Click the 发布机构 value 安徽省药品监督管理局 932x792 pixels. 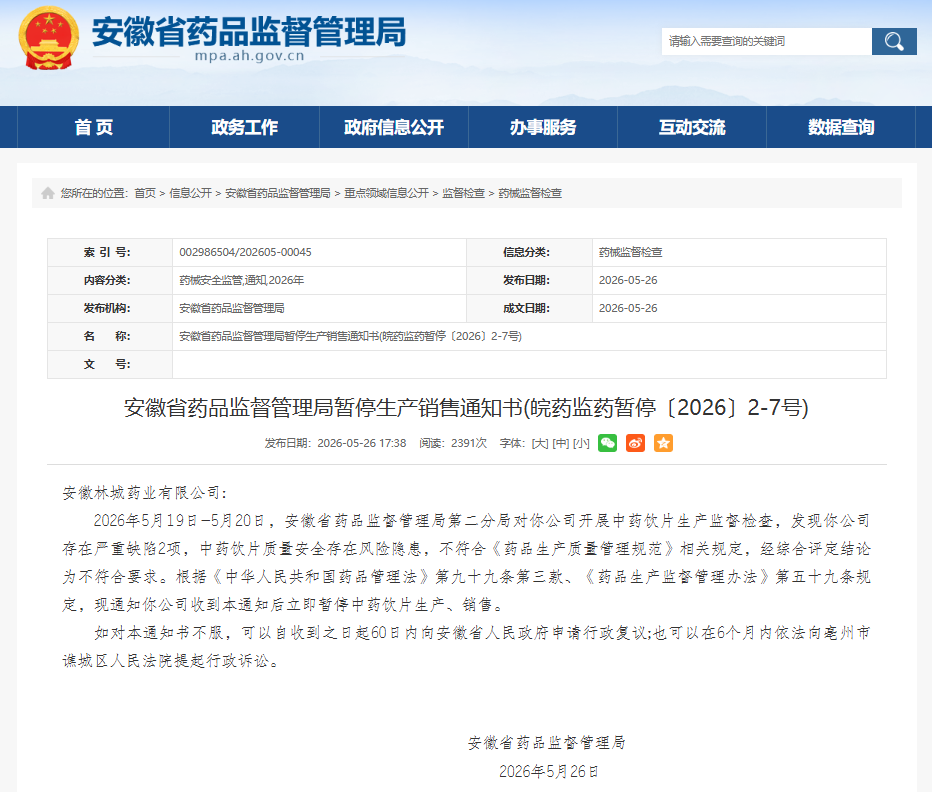point(232,308)
